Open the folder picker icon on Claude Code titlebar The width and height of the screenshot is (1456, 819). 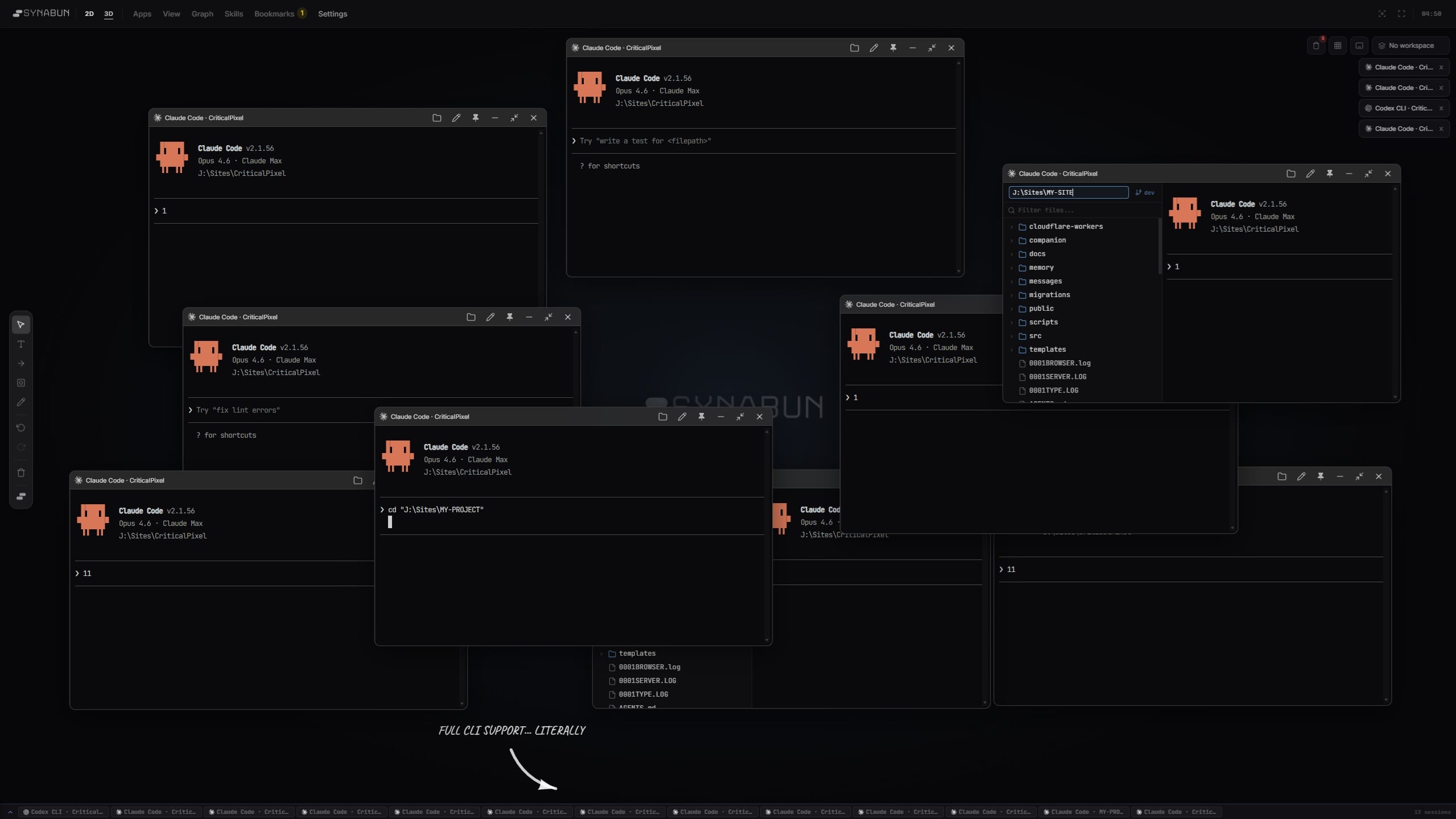[x=853, y=48]
